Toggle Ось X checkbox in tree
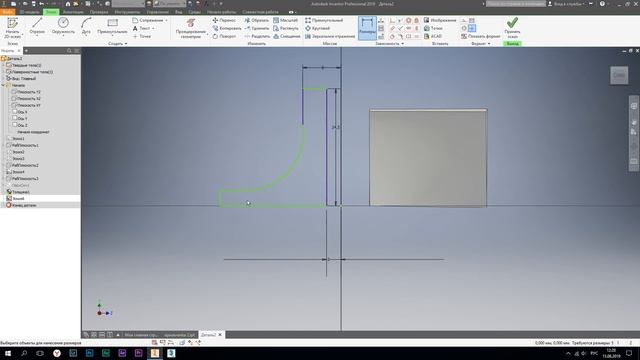 [x=15, y=111]
